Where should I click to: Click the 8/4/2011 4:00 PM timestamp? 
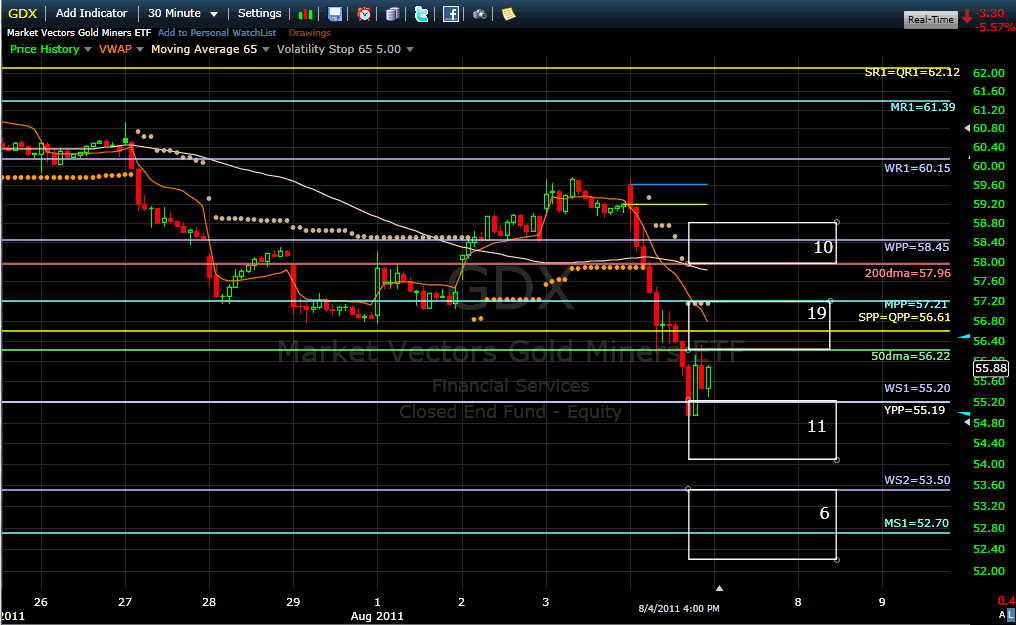coord(679,608)
